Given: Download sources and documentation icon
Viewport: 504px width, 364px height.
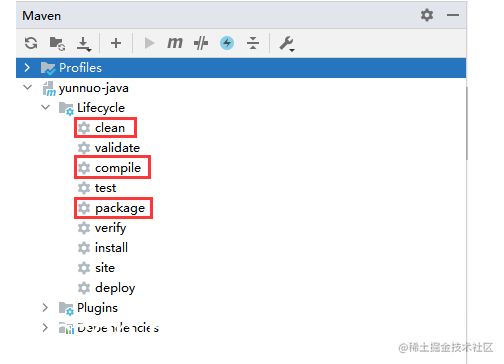Looking at the screenshot, I should [84, 44].
